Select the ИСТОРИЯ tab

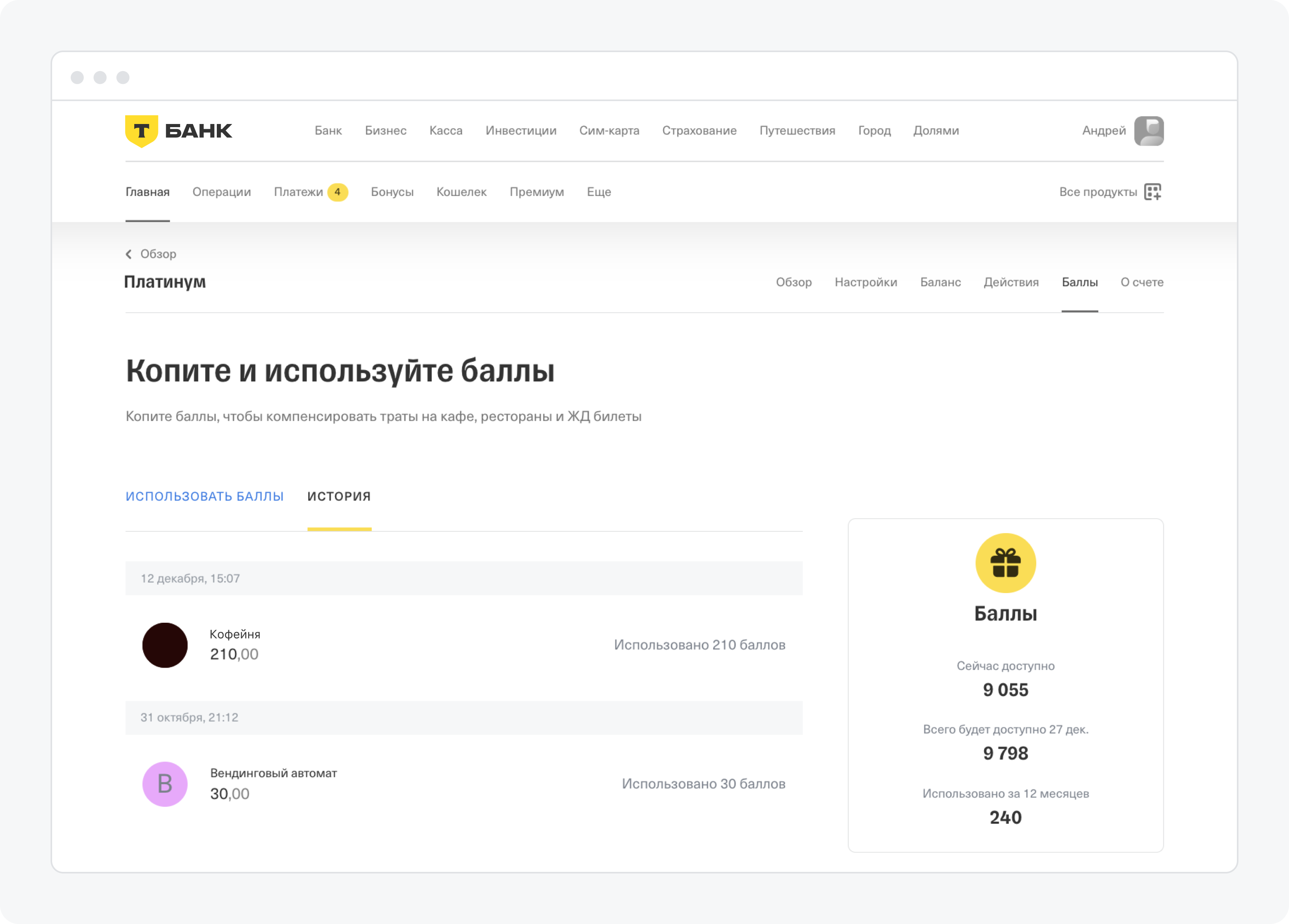click(339, 497)
